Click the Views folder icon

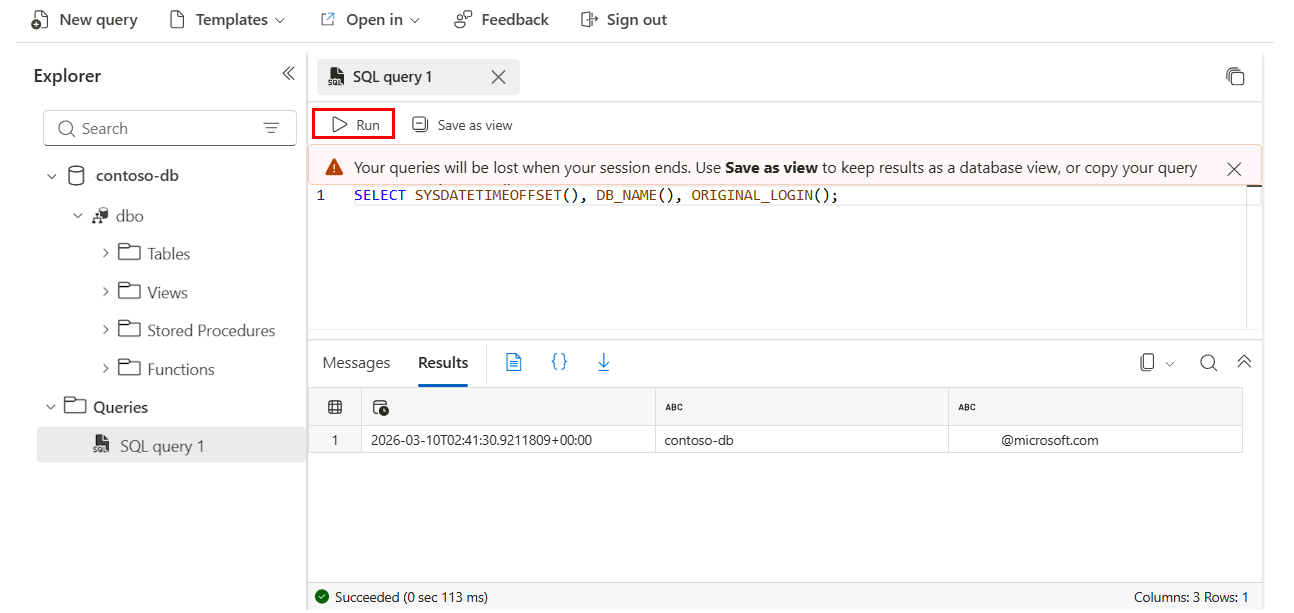(129, 290)
